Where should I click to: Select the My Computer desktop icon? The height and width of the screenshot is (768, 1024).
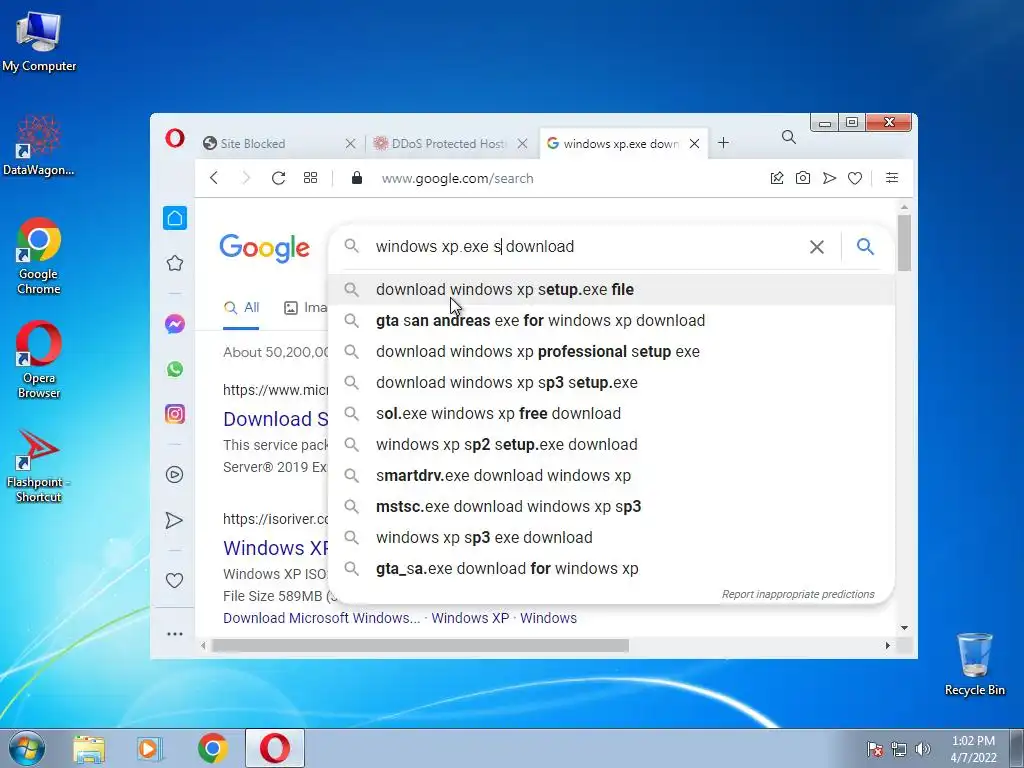[39, 40]
